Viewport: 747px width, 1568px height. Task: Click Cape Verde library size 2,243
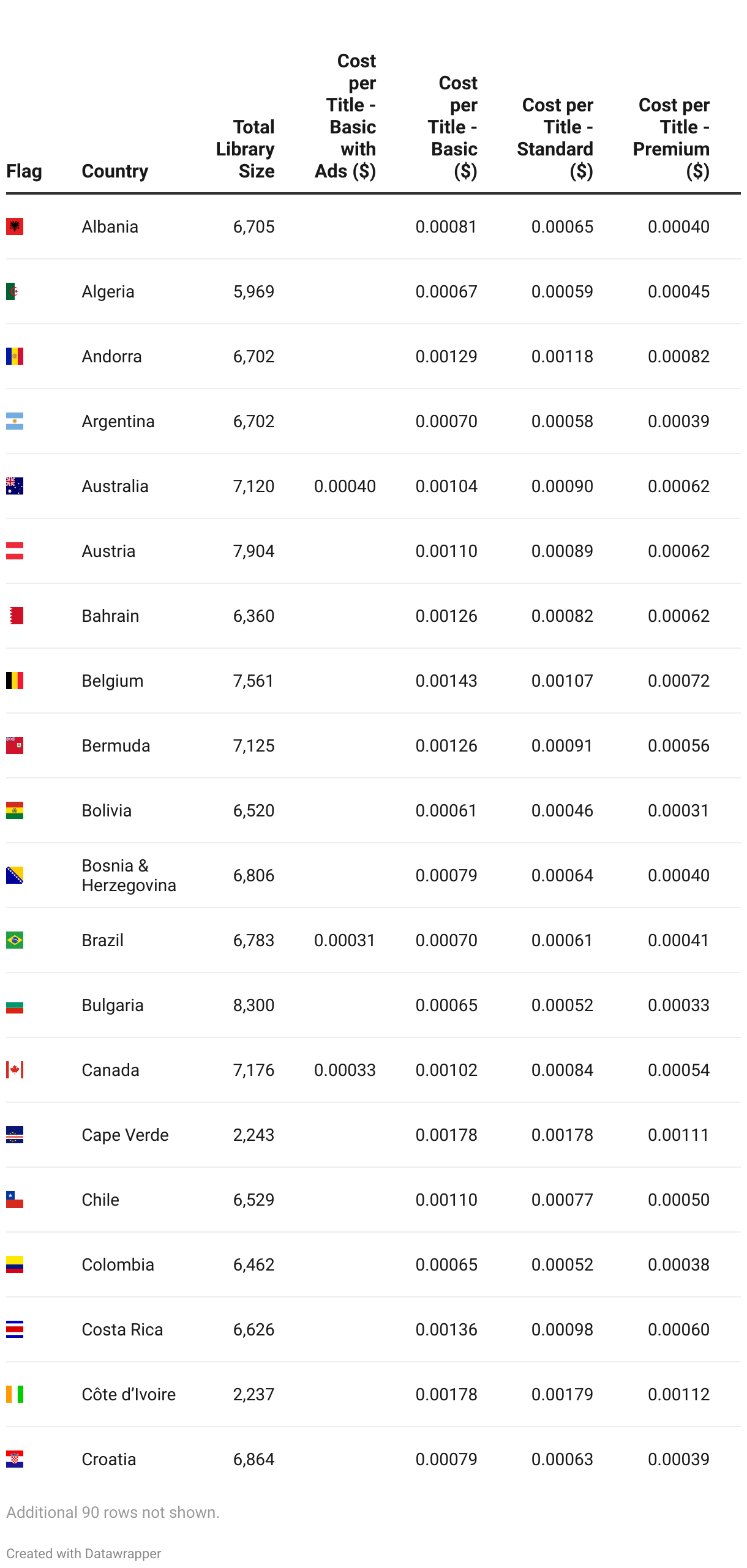(253, 1135)
